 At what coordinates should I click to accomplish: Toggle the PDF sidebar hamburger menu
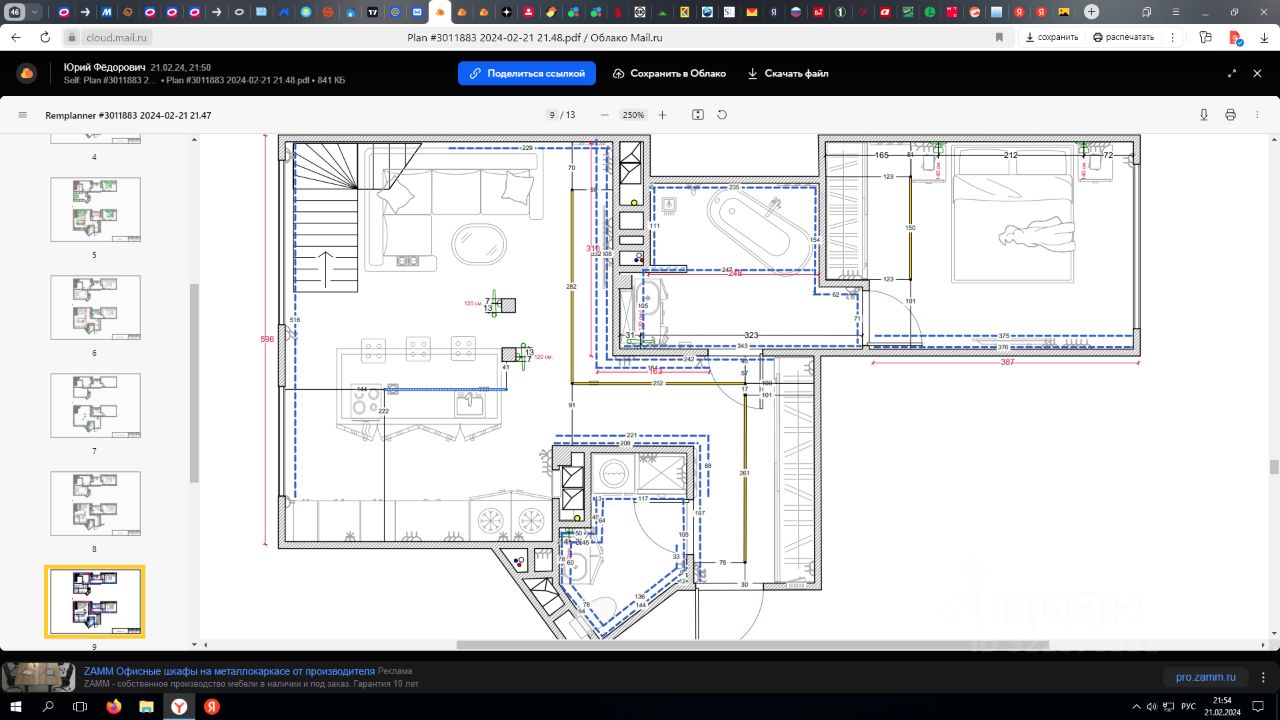(x=22, y=115)
